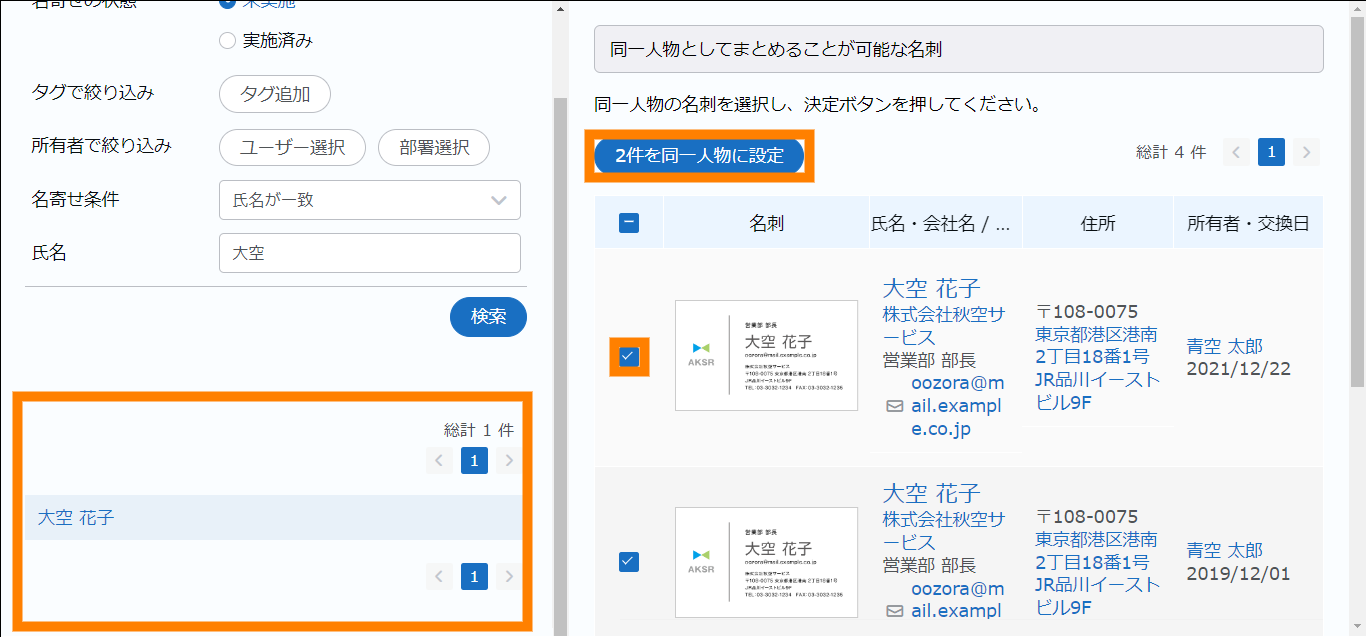Screen dimensions: 1366x637
Task: Uncheck the second 大空 花子 card checkbox
Action: point(629,561)
